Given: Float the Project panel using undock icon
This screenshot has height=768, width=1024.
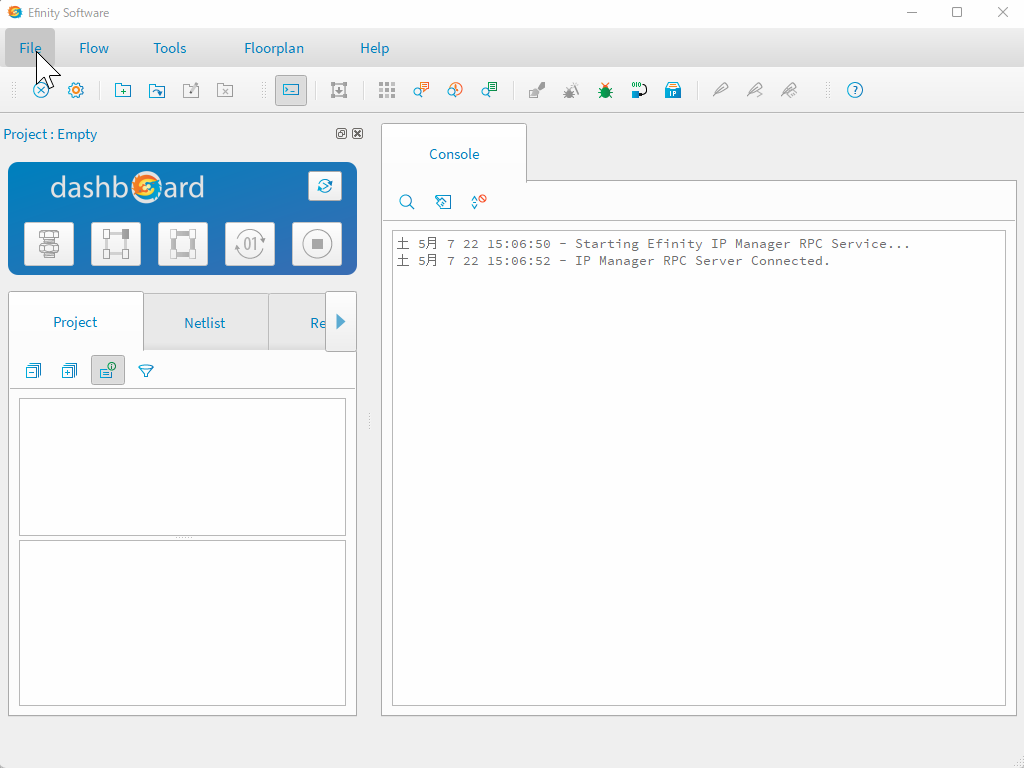Looking at the screenshot, I should point(341,133).
